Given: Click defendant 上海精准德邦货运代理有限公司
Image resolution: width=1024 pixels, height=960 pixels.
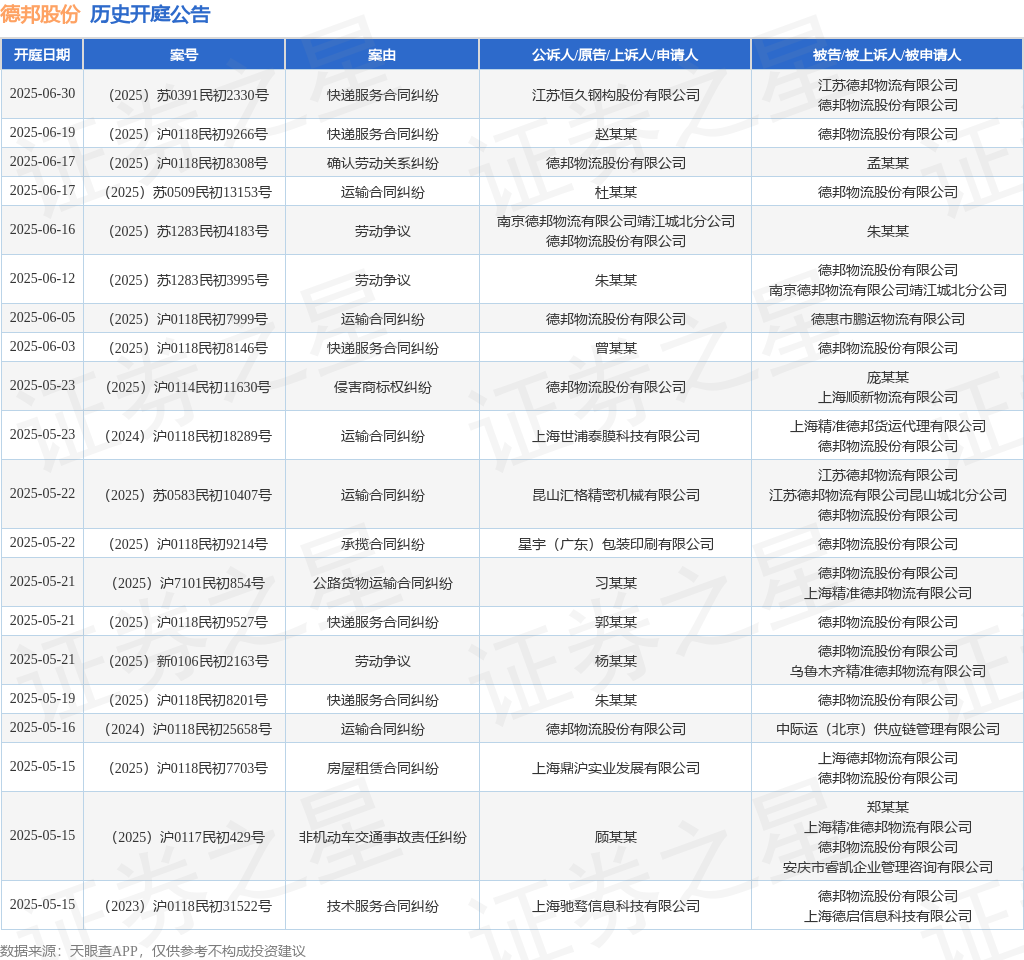Looking at the screenshot, I should coord(888,426).
